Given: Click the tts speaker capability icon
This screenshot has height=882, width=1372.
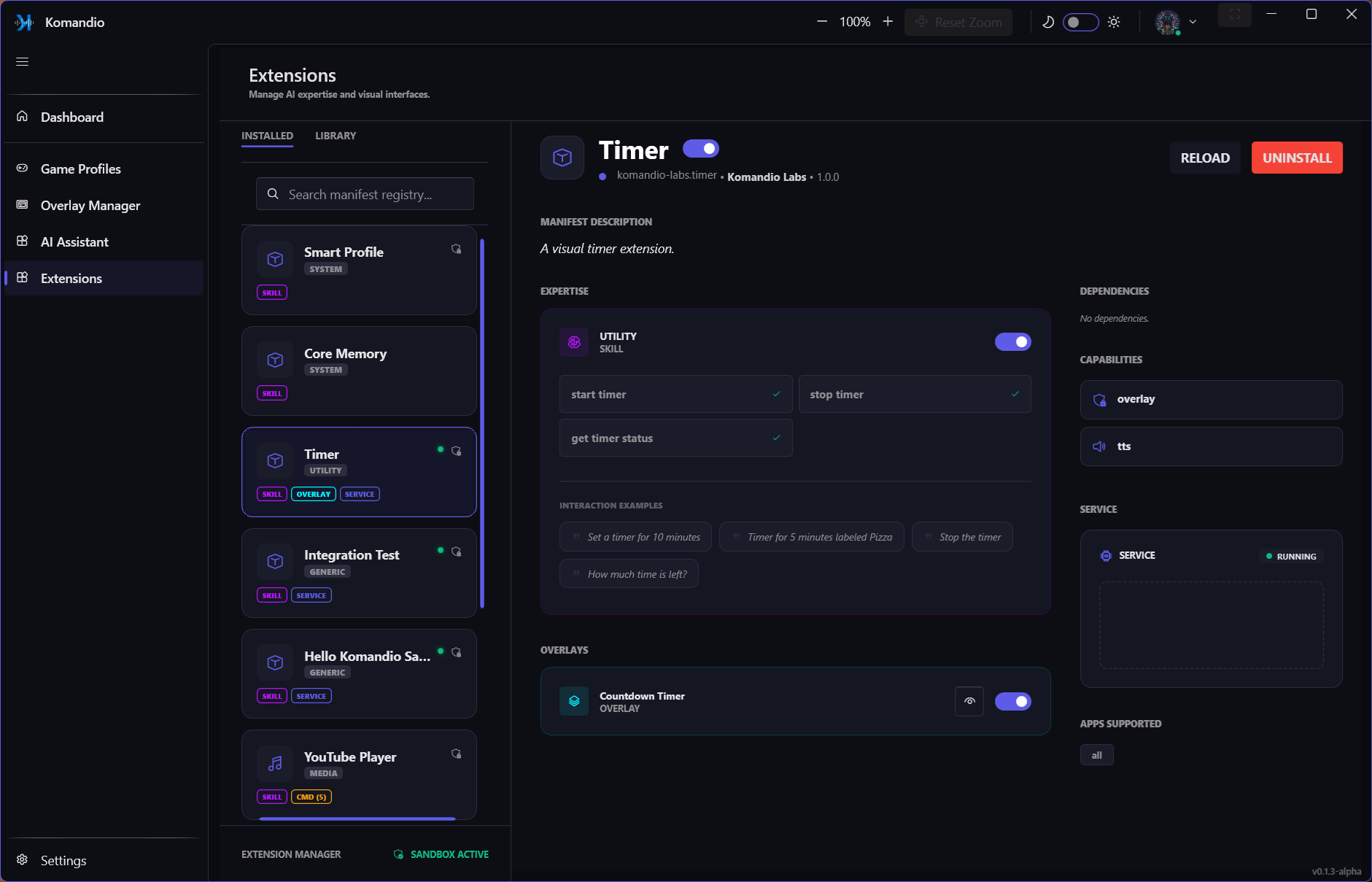Looking at the screenshot, I should pos(1099,446).
